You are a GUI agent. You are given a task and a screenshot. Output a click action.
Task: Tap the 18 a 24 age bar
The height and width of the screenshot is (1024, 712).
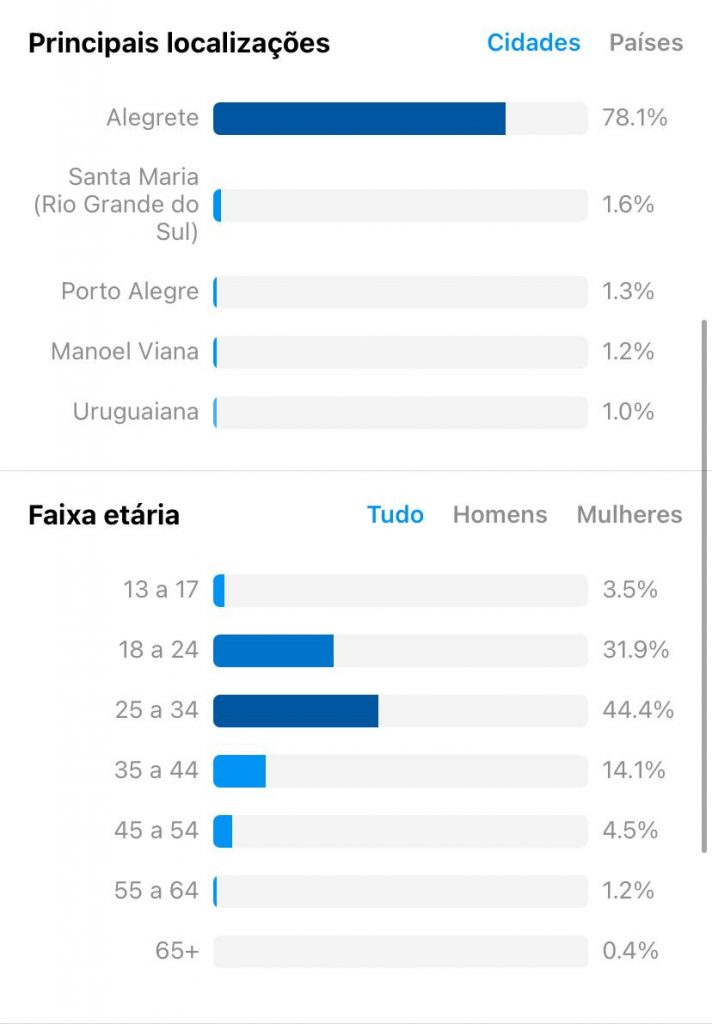pos(400,650)
